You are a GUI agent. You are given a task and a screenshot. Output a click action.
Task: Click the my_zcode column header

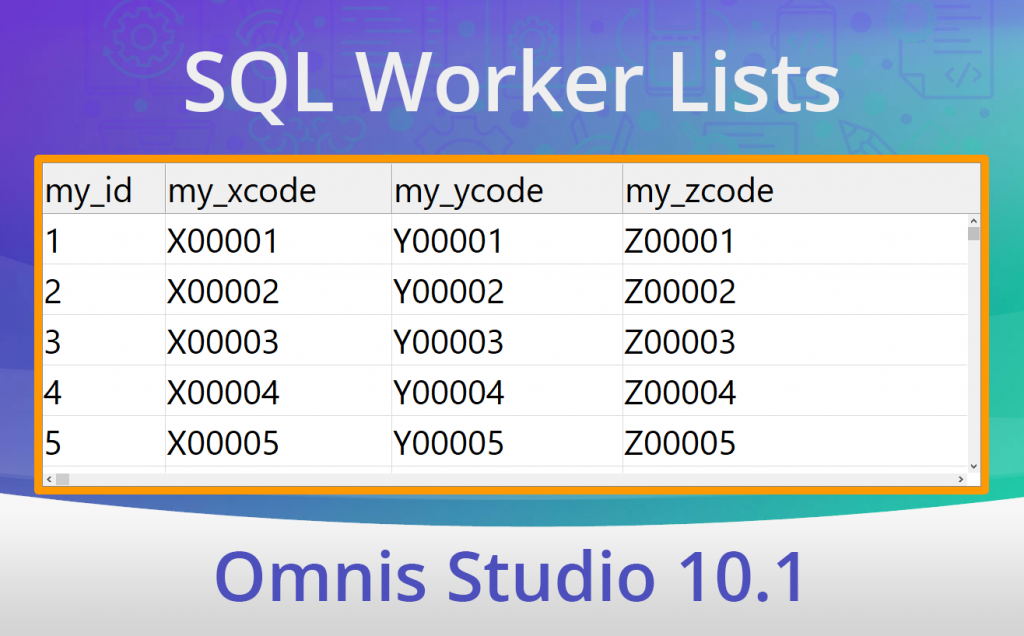[801, 189]
